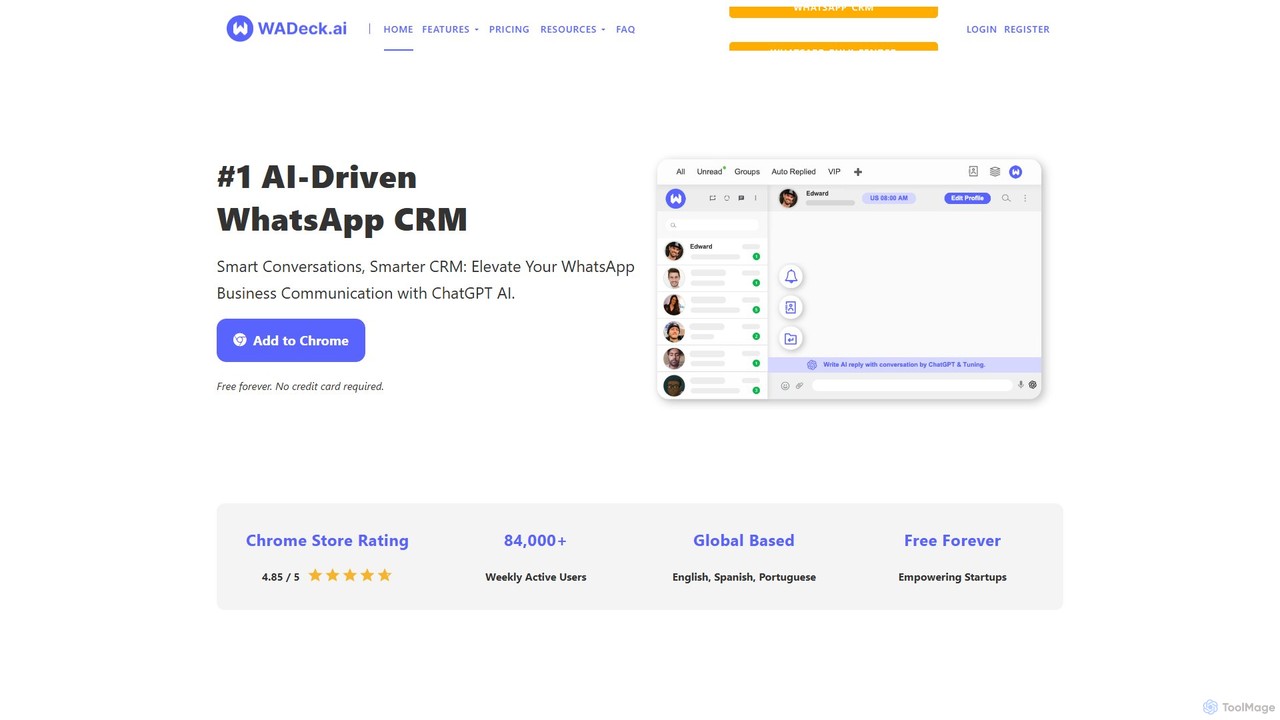This screenshot has width=1280, height=720.
Task: Select the VIP tab
Action: (834, 172)
